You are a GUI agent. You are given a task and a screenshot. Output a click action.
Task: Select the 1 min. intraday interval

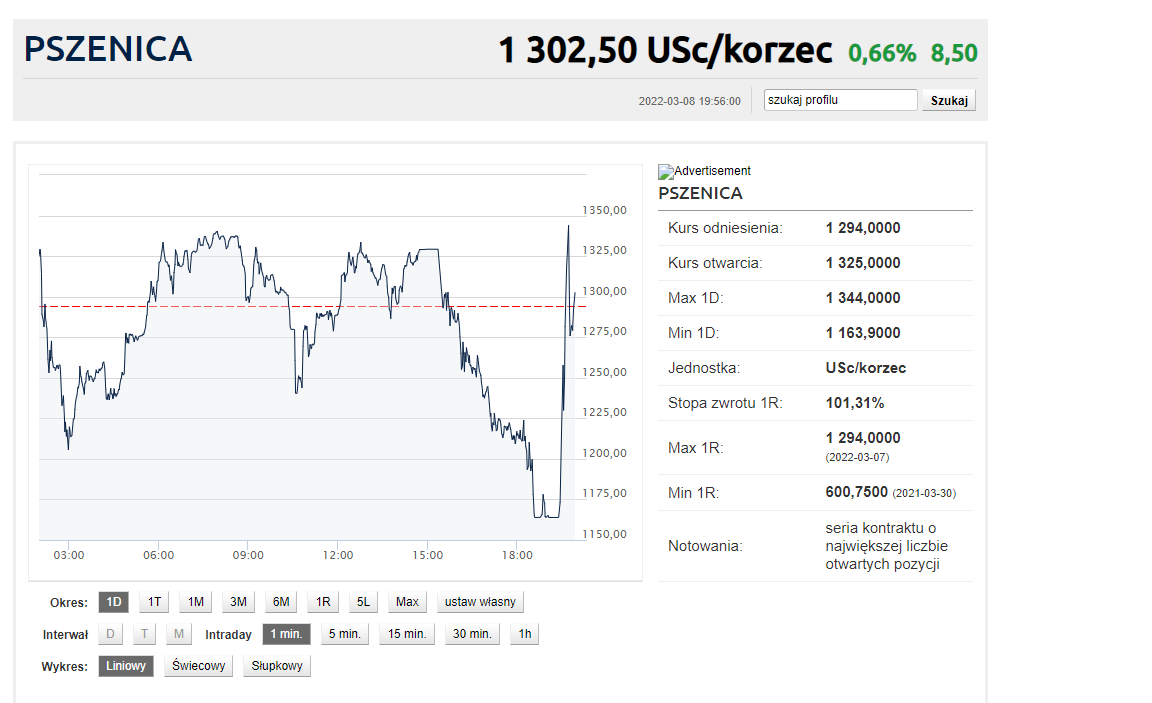286,634
